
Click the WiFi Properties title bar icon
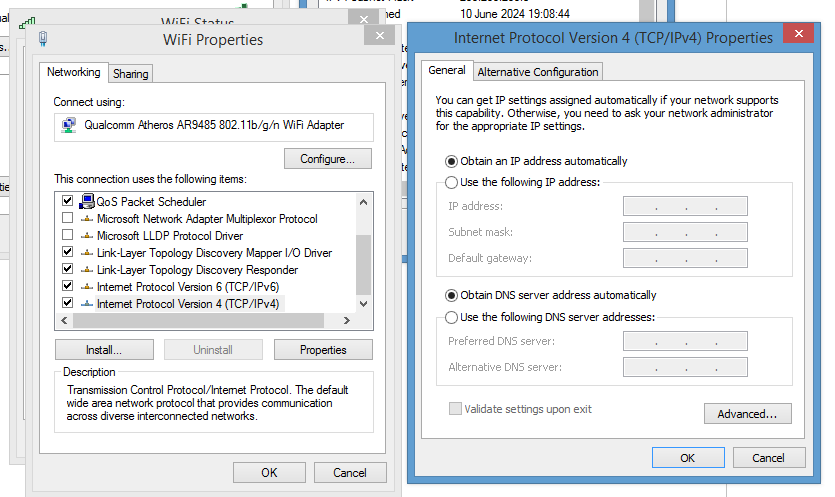(x=43, y=38)
